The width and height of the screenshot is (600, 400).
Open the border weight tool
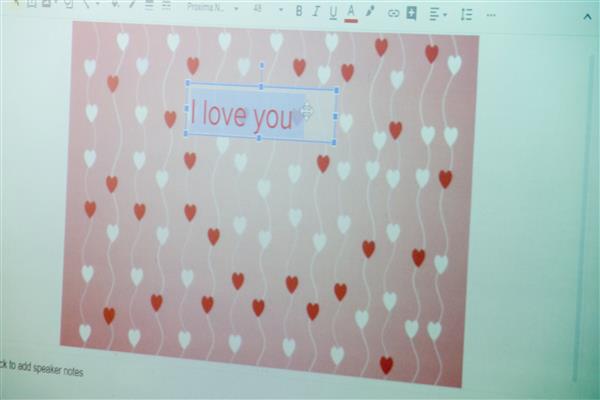coord(149,5)
